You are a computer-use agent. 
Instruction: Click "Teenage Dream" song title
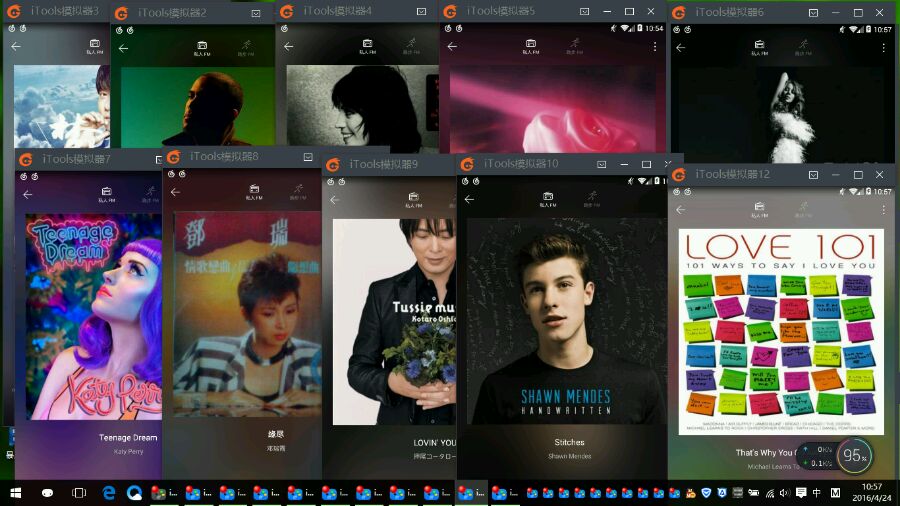click(128, 437)
